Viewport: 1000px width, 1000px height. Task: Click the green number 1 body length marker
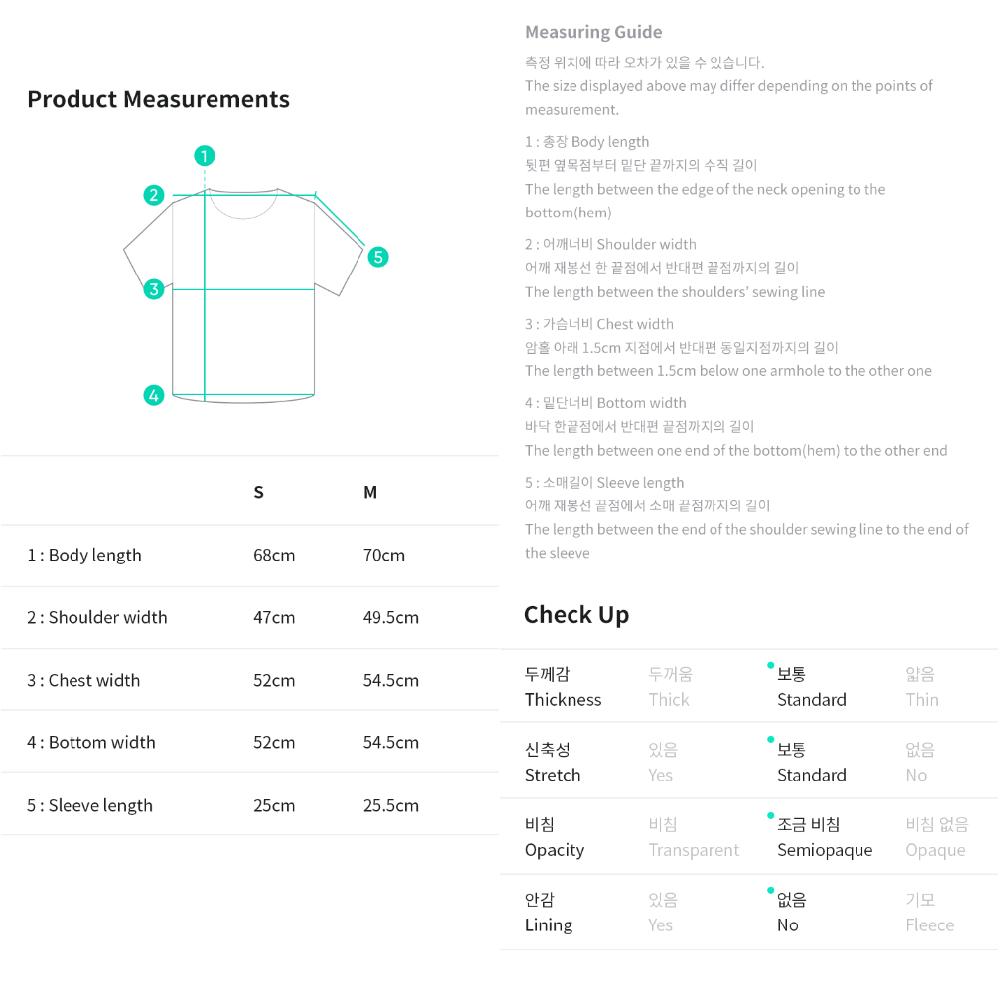pos(205,156)
